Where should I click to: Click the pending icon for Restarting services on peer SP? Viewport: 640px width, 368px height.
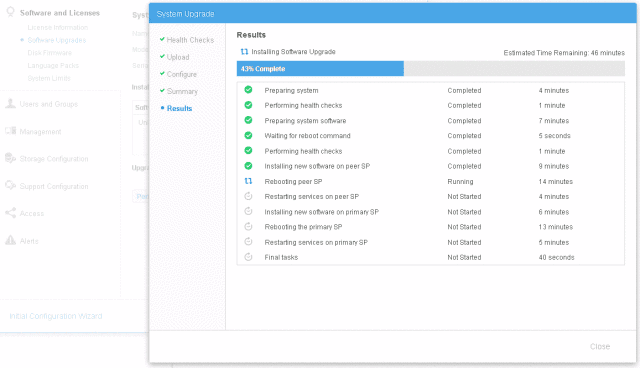(248, 196)
